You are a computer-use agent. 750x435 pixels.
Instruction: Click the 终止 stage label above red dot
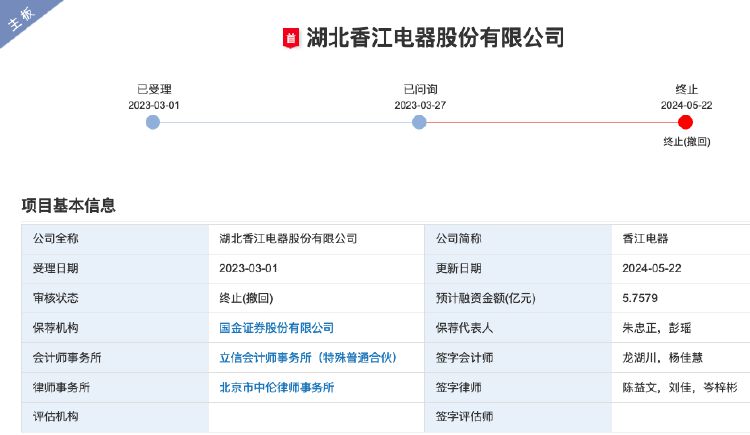tap(686, 89)
